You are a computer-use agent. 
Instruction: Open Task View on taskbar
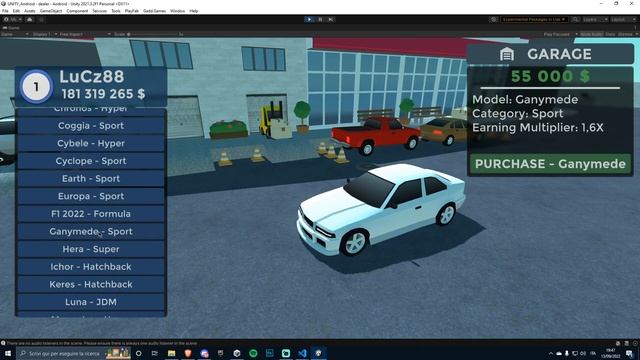pyautogui.click(x=155, y=353)
